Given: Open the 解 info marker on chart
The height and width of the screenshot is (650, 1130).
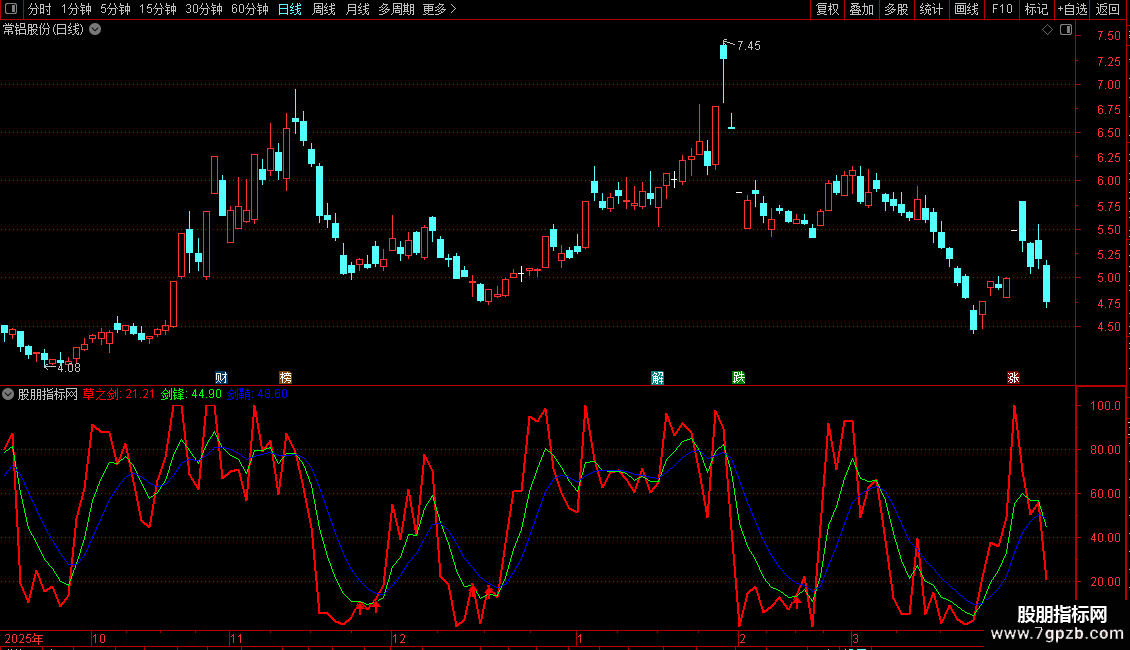Looking at the screenshot, I should coord(657,378).
